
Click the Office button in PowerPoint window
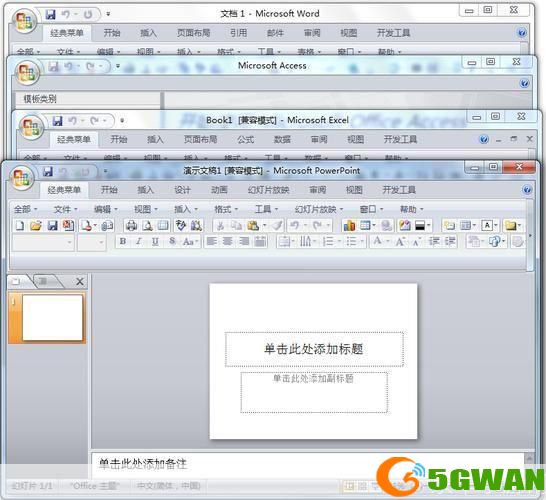click(x=22, y=177)
